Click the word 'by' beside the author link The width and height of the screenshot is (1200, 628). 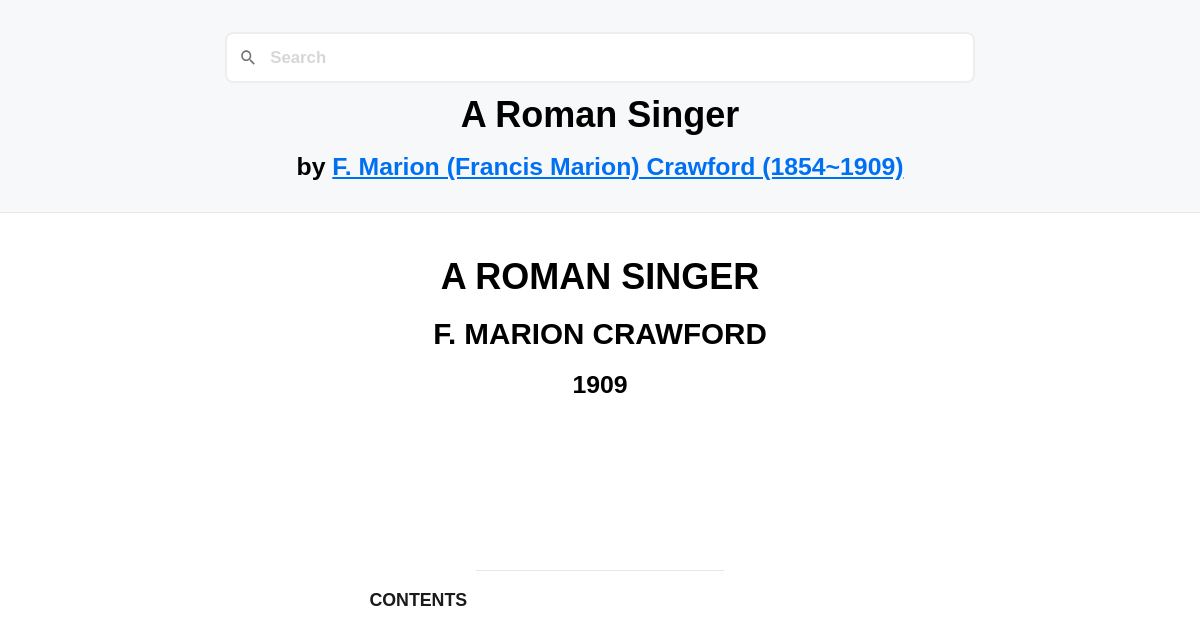click(311, 167)
